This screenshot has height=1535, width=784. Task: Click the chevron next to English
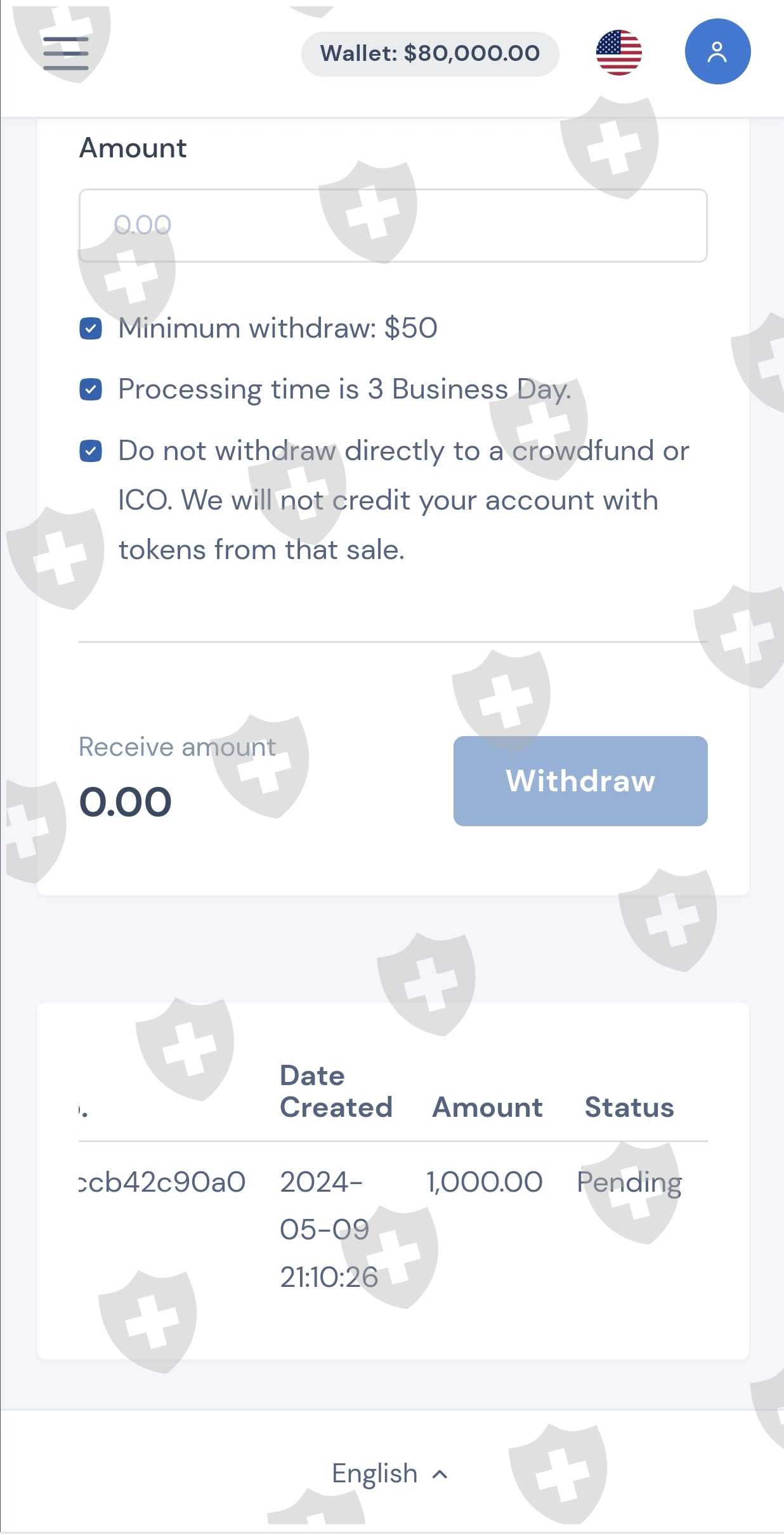point(440,1474)
